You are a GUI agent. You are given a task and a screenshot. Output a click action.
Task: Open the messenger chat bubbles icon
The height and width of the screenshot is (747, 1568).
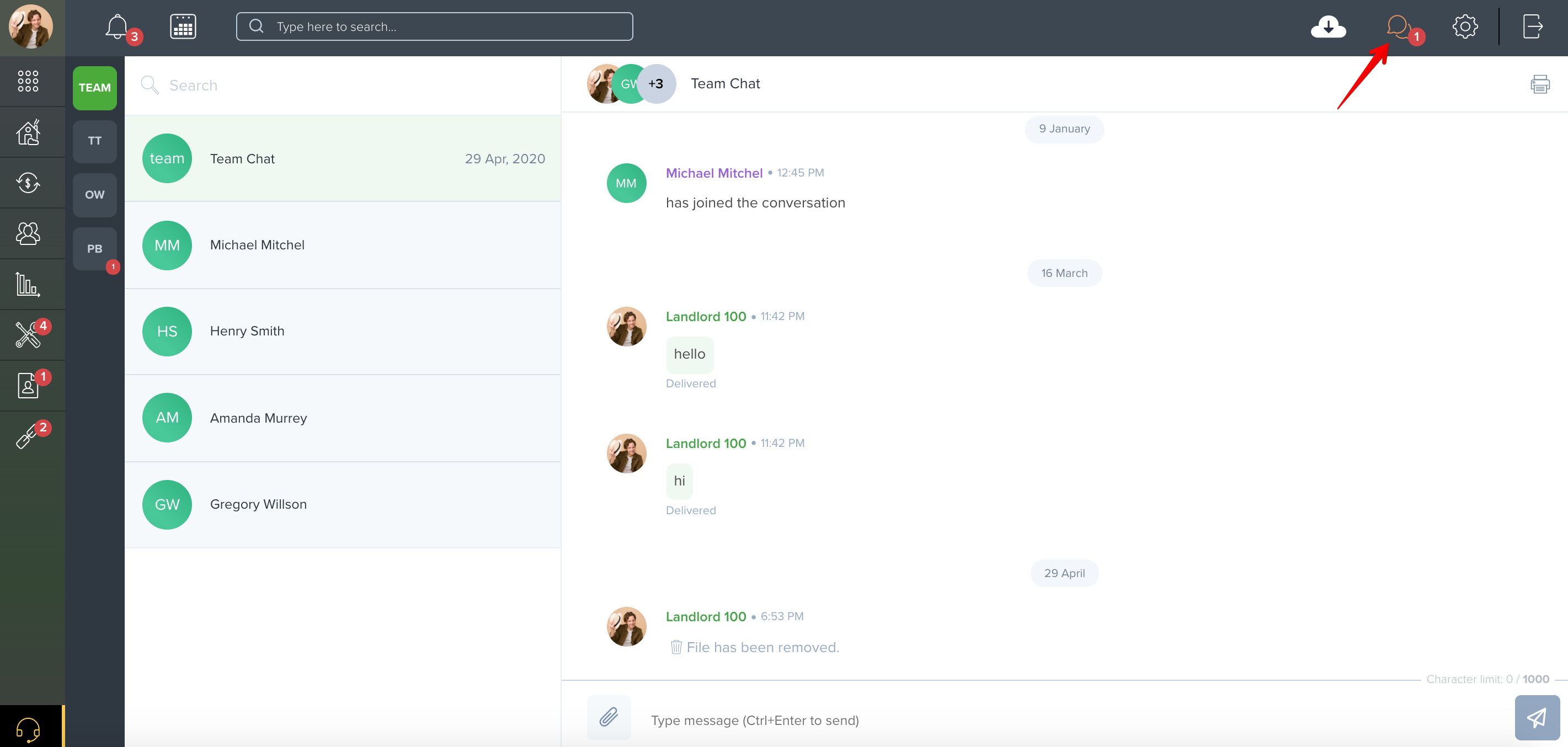(x=1398, y=27)
